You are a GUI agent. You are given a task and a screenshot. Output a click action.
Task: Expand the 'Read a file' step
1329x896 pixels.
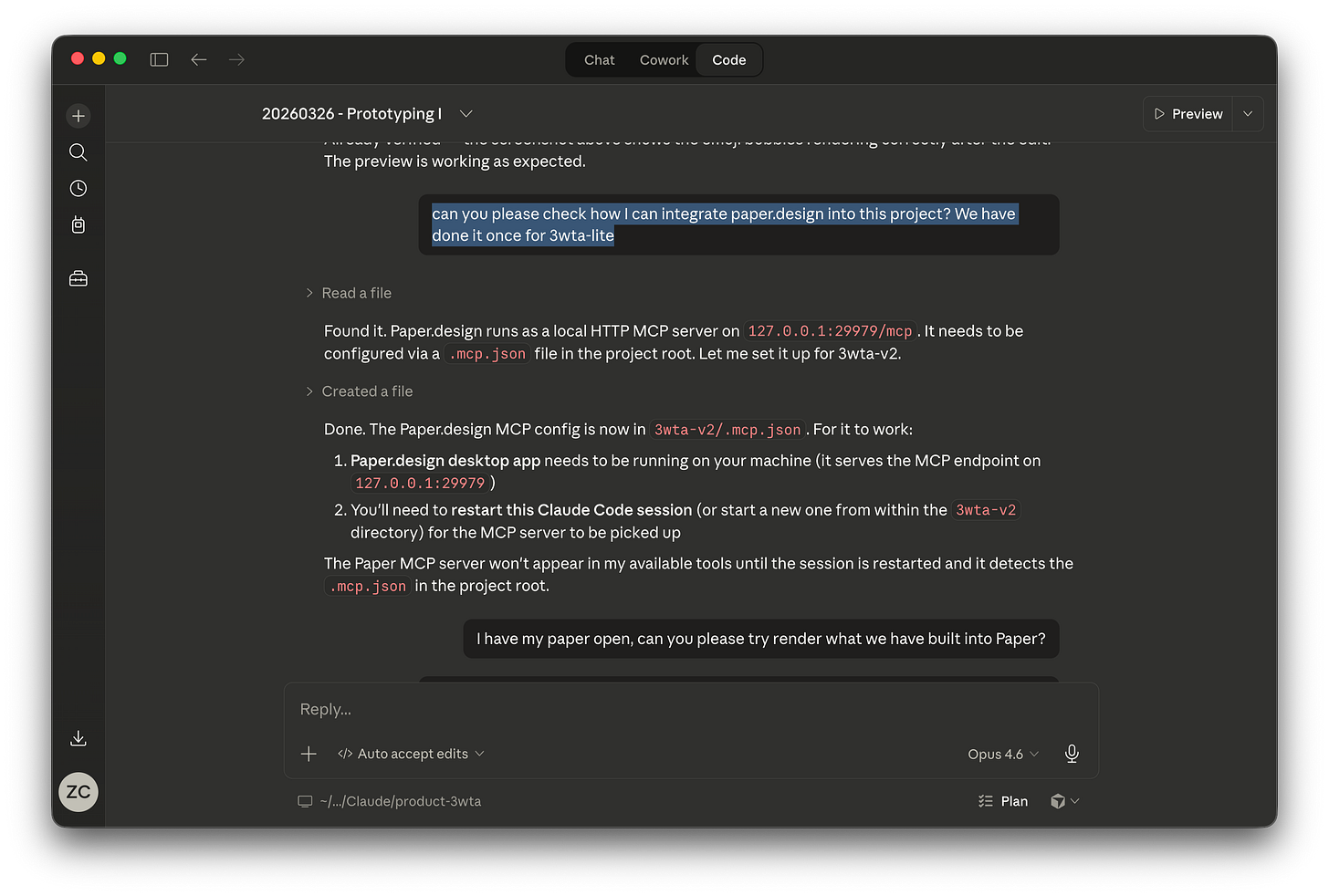click(x=349, y=293)
